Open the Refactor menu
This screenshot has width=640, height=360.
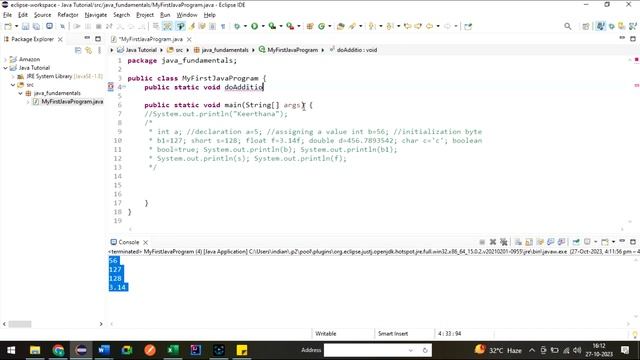[68, 15]
